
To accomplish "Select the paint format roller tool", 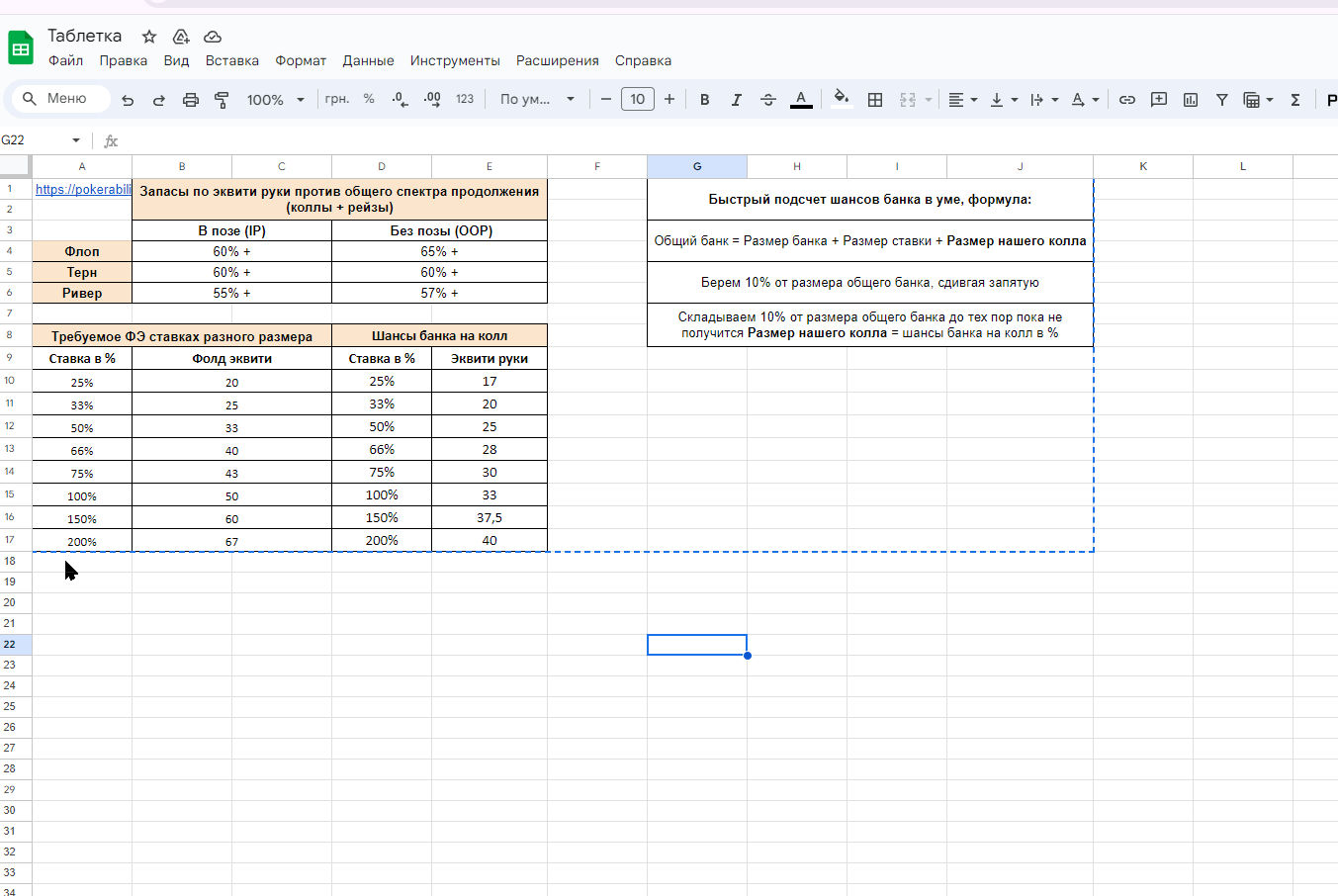I will click(x=222, y=100).
